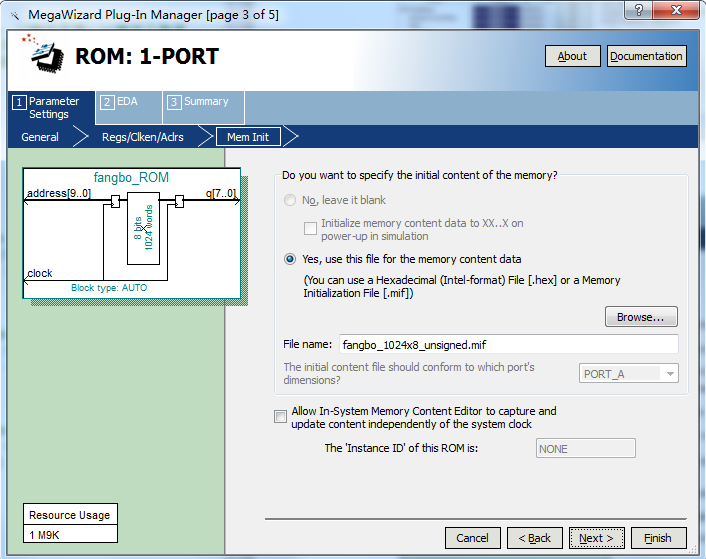Image resolution: width=706 pixels, height=559 pixels.
Task: Go to the General sub-page
Action: (x=40, y=137)
